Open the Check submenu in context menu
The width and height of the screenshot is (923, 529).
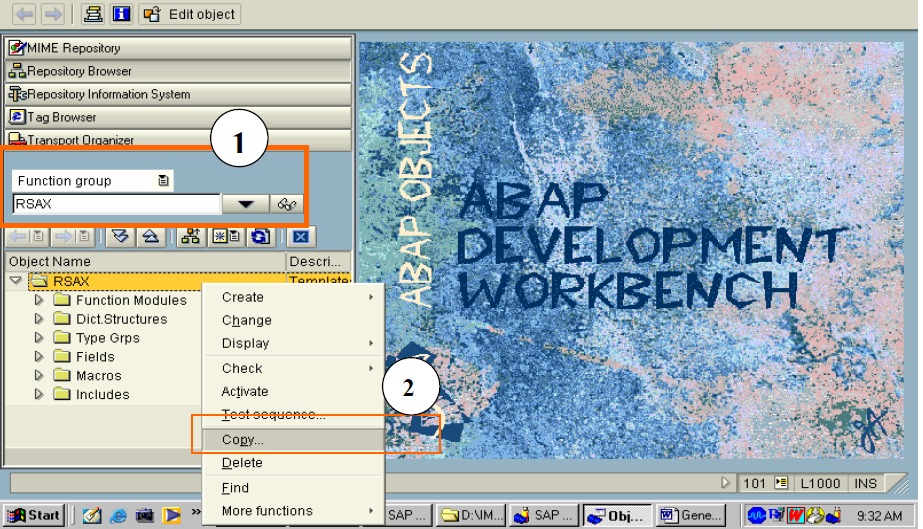tap(293, 368)
